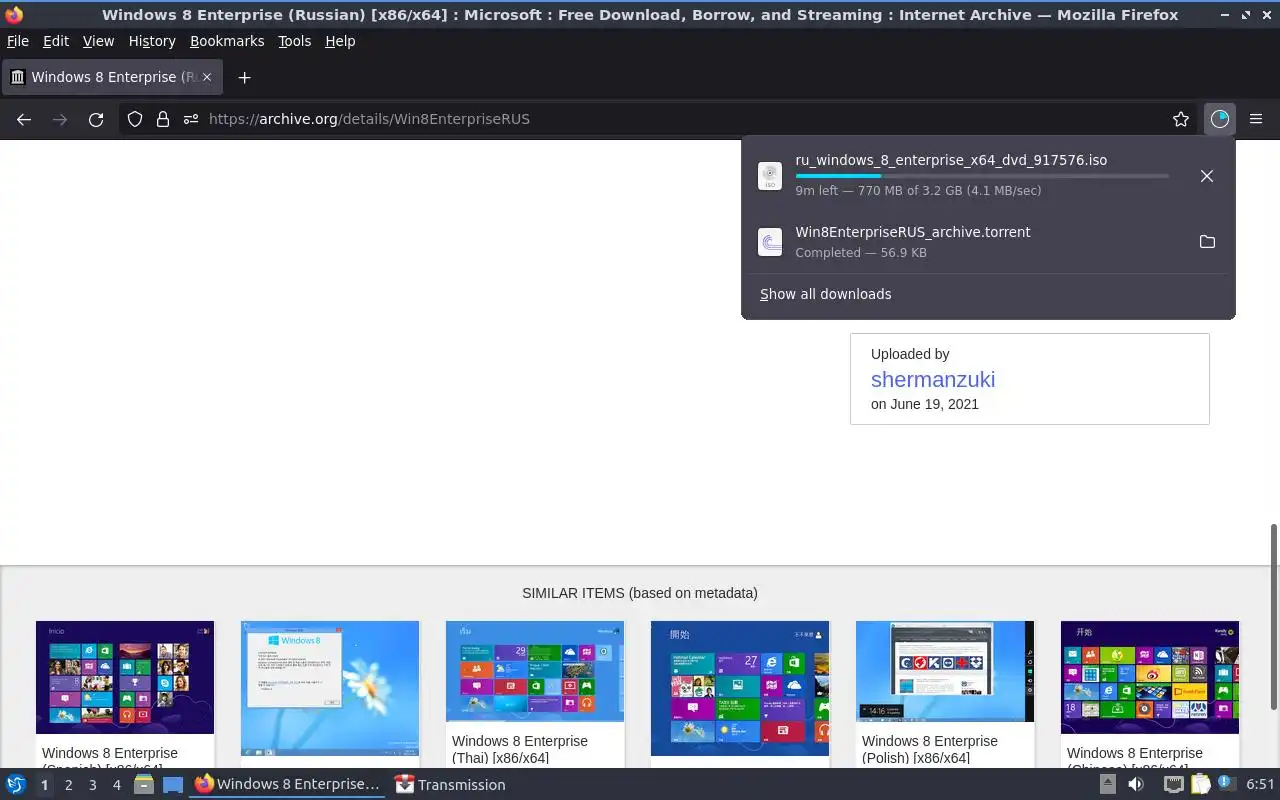The width and height of the screenshot is (1280, 800).
Task: Switch to workspace 2
Action: (68, 785)
